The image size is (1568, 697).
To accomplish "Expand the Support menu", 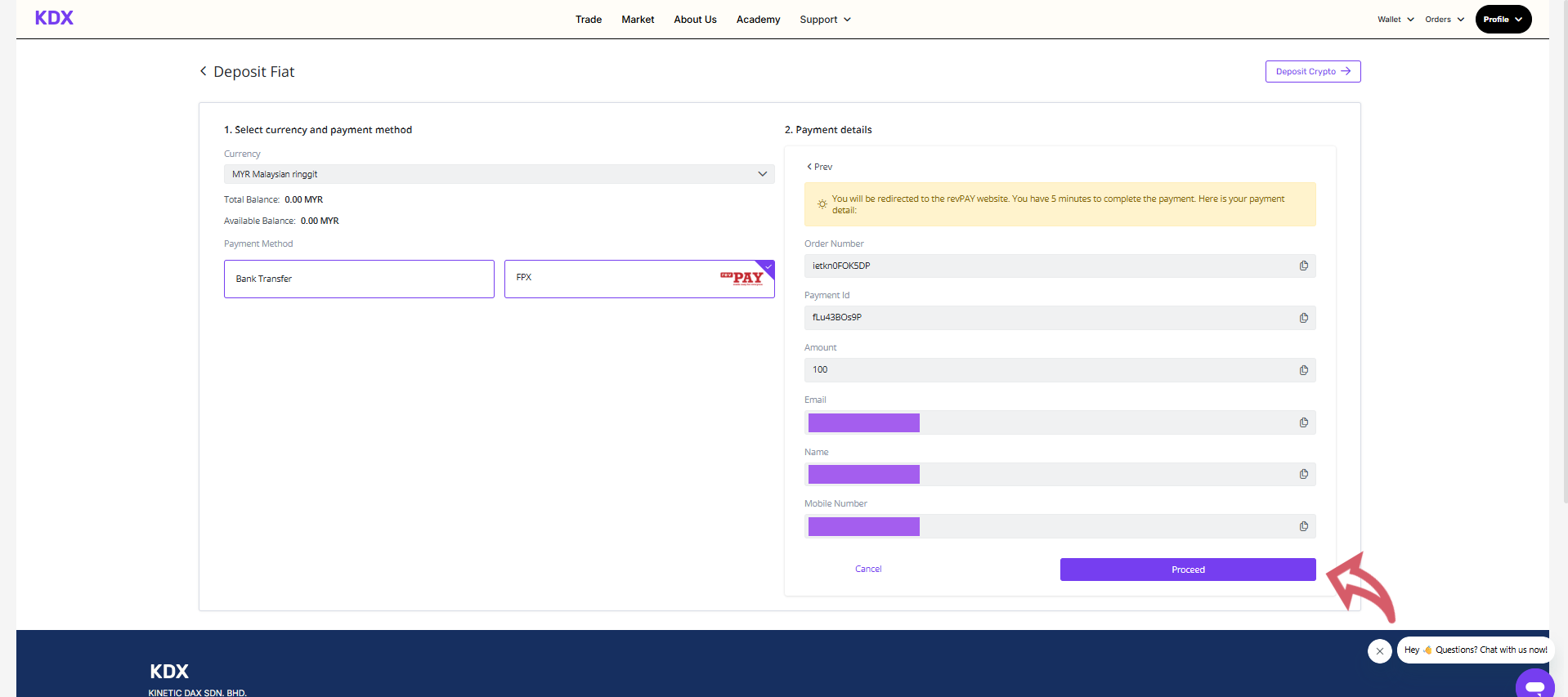I will 825,20.
